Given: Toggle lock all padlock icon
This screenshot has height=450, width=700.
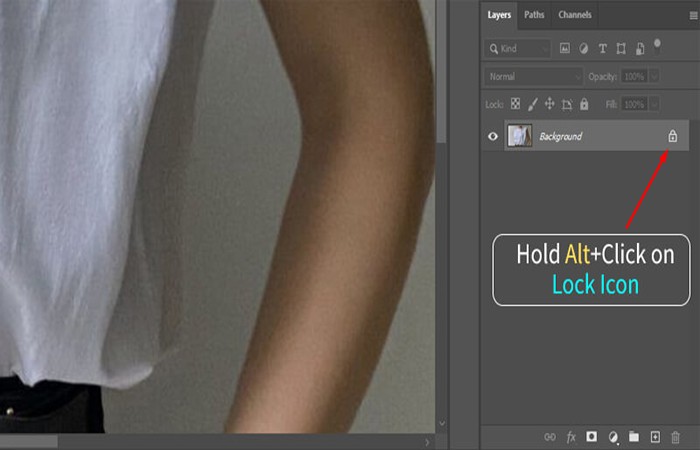Looking at the screenshot, I should point(584,104).
